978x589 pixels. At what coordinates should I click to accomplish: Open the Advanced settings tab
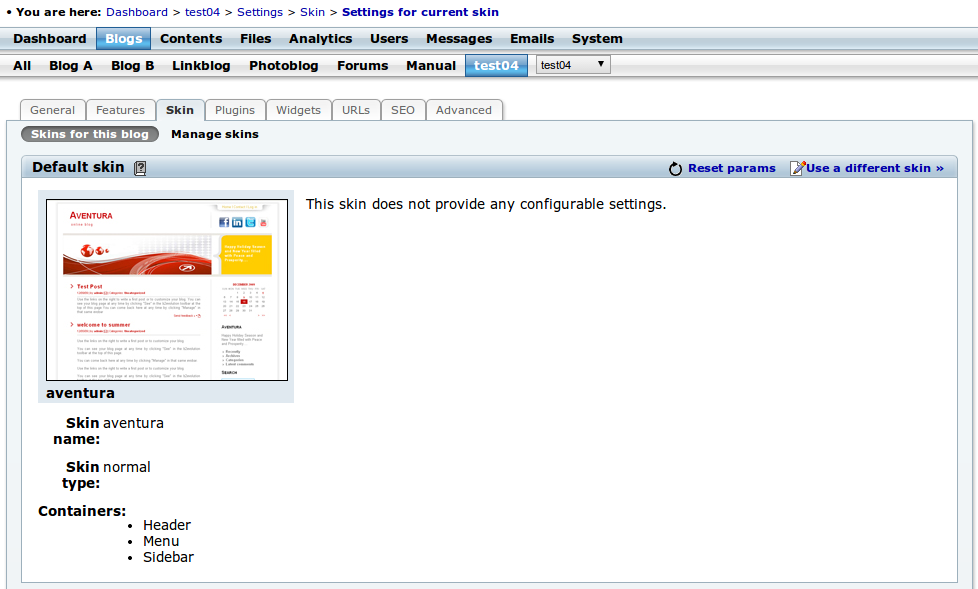(464, 110)
